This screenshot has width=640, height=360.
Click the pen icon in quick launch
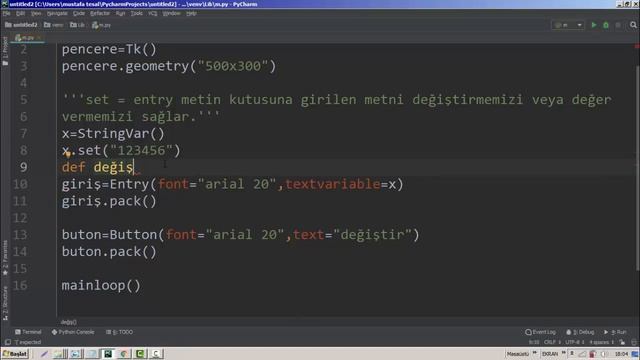[44, 354]
